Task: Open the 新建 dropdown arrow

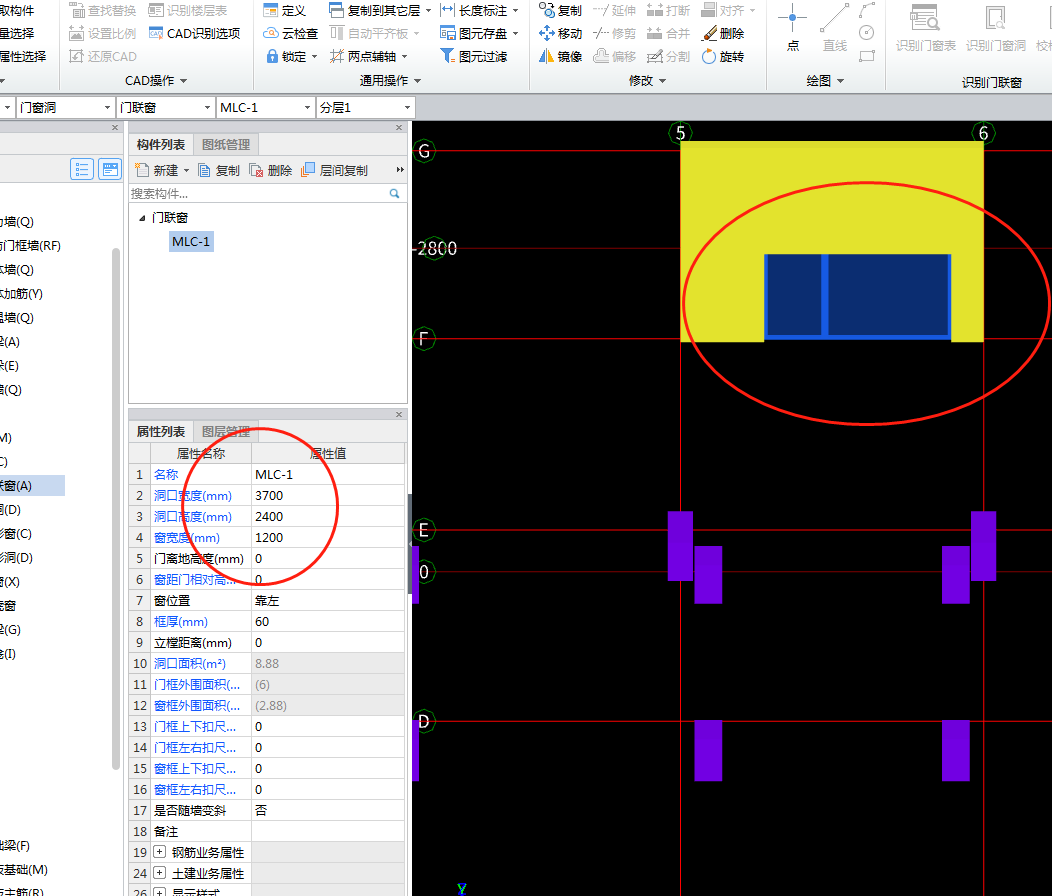Action: 187,170
